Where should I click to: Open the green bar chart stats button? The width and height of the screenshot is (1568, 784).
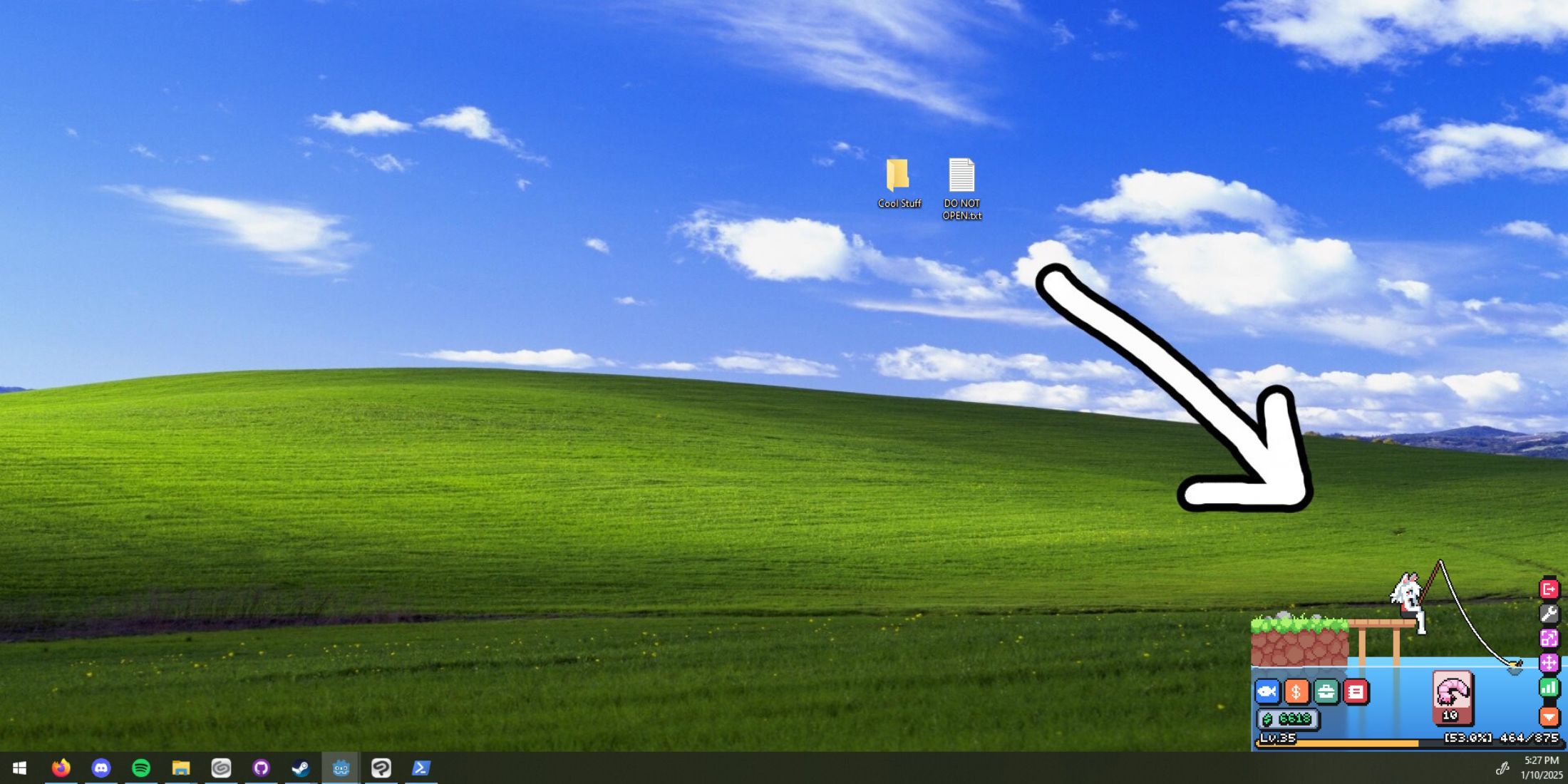click(1549, 688)
